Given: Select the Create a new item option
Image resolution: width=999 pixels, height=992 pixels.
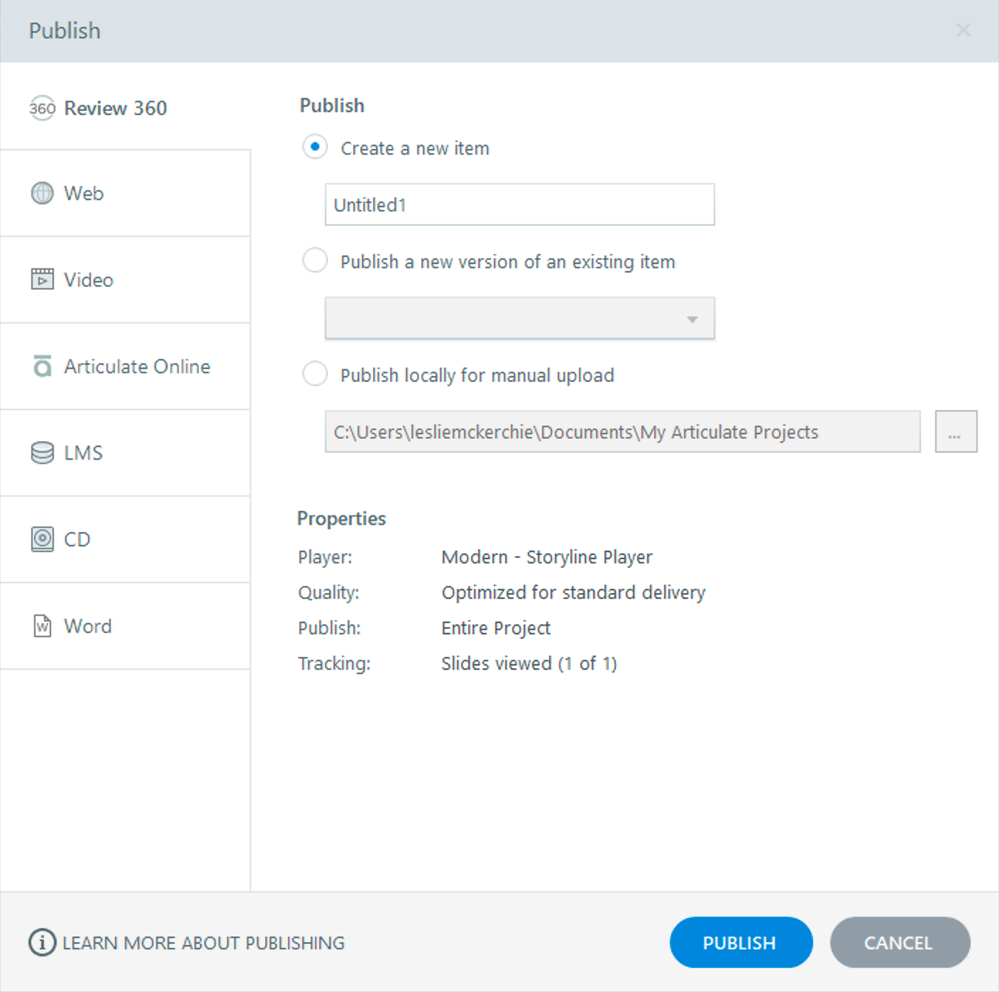Looking at the screenshot, I should coord(315,148).
